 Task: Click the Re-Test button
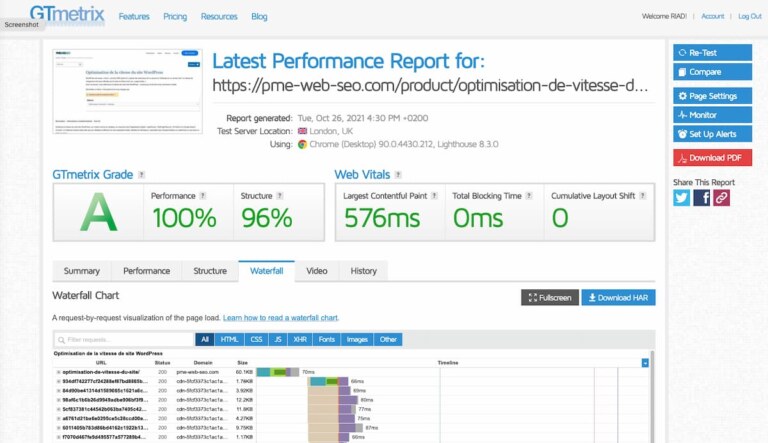tap(712, 52)
